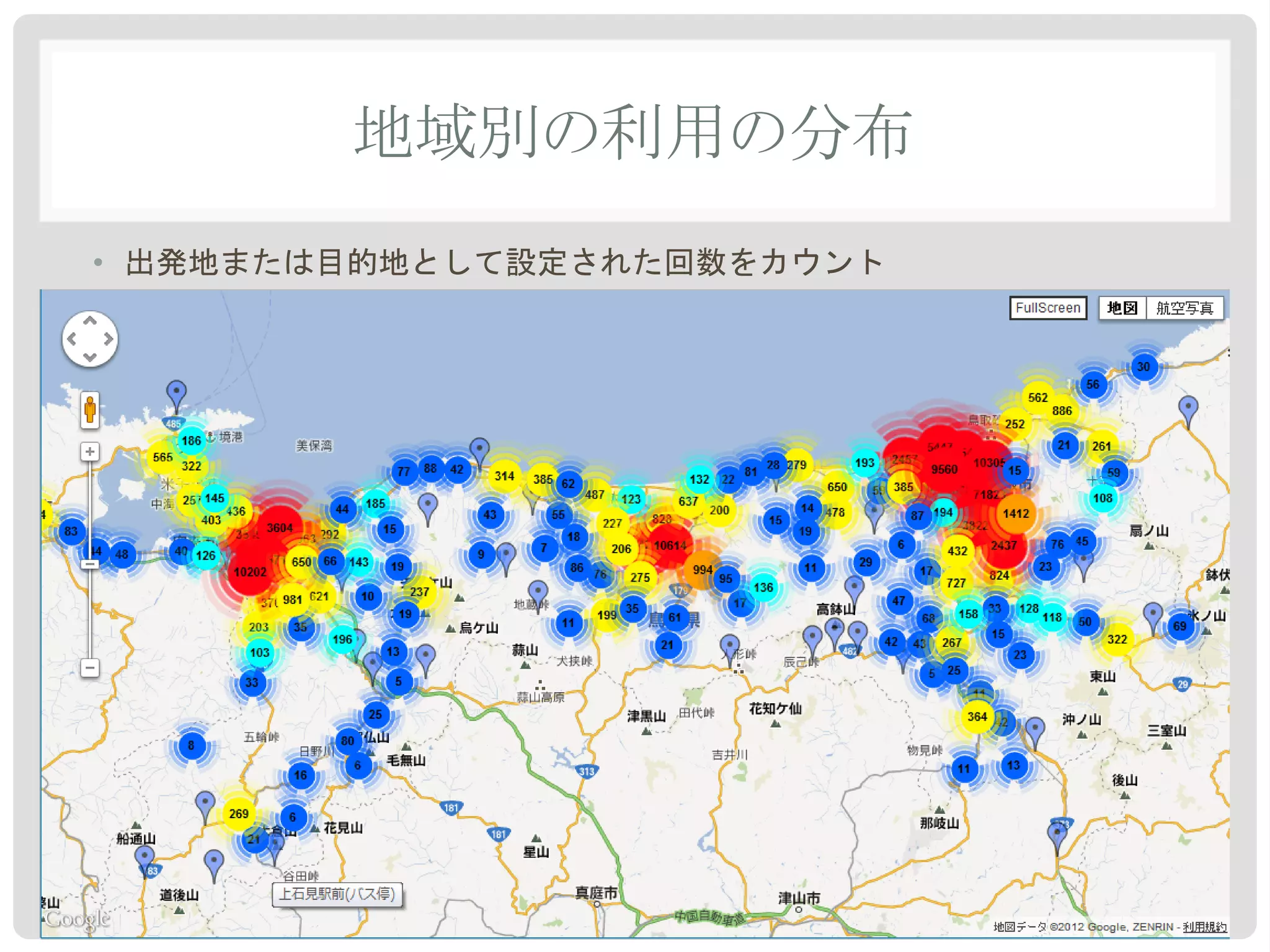Click the pan down arrow on map control
This screenshot has width=1270, height=952.
coord(90,357)
